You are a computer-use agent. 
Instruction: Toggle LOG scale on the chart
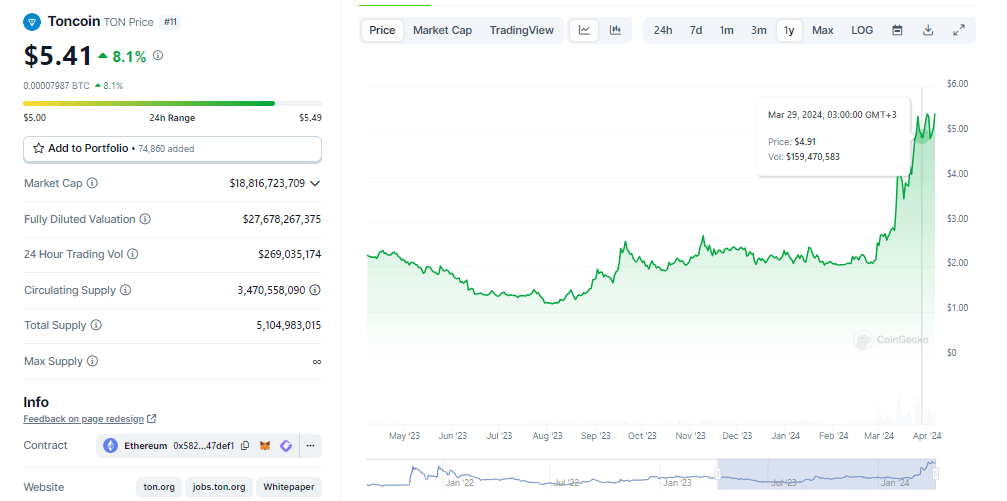click(862, 30)
